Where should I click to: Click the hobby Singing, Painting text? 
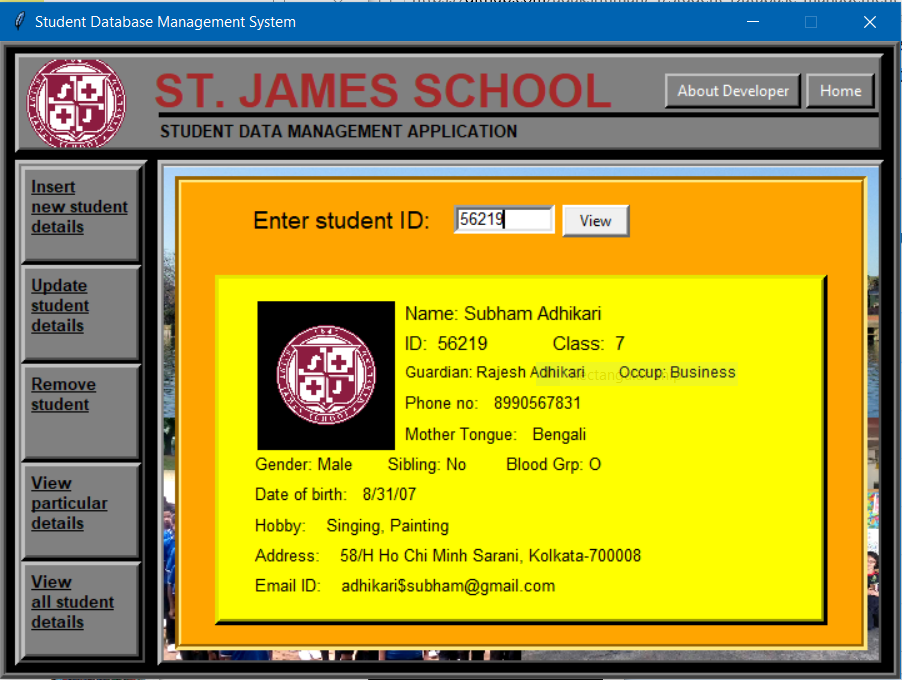[388, 525]
